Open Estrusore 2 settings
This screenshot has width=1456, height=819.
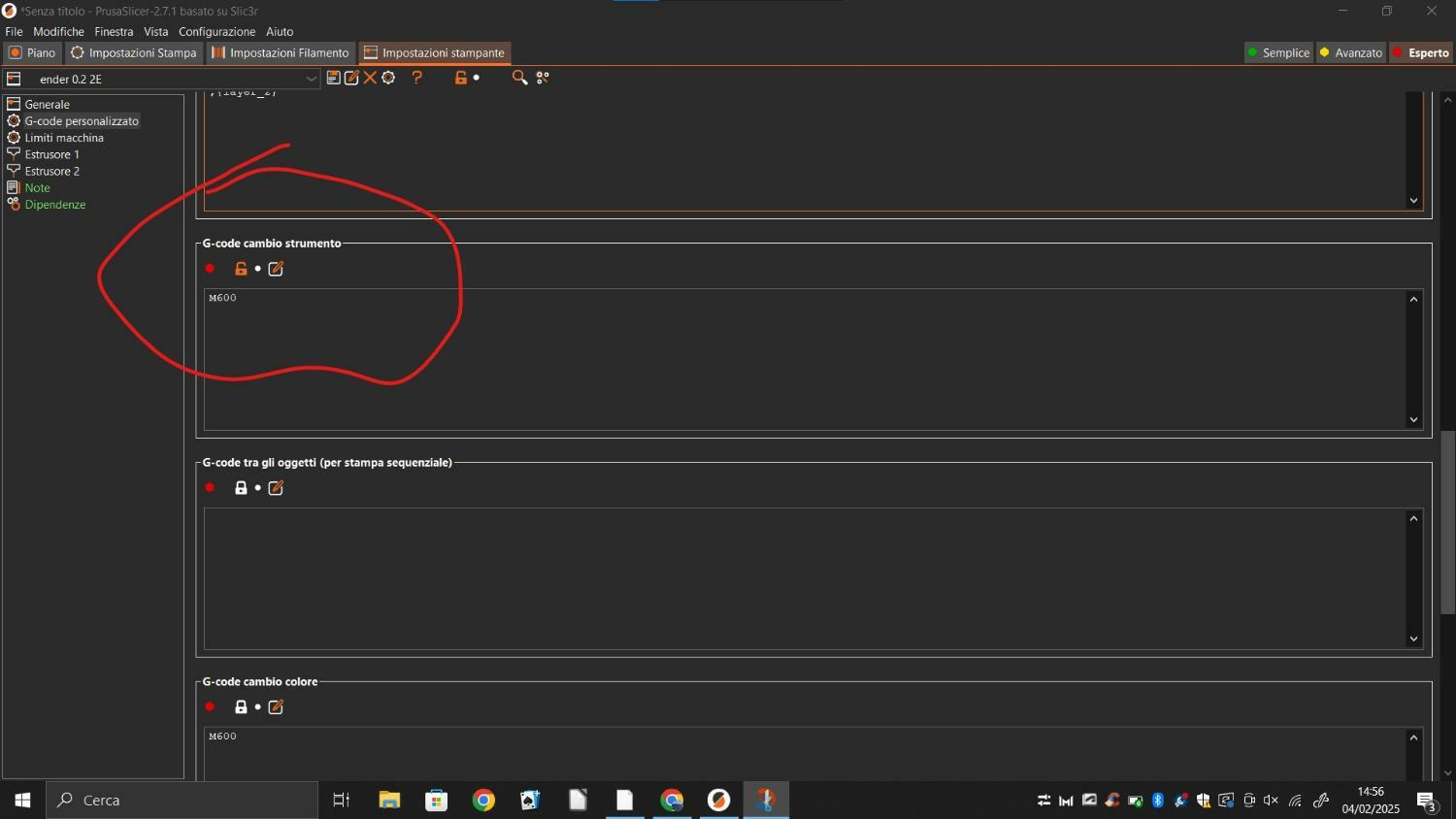pyautogui.click(x=51, y=171)
